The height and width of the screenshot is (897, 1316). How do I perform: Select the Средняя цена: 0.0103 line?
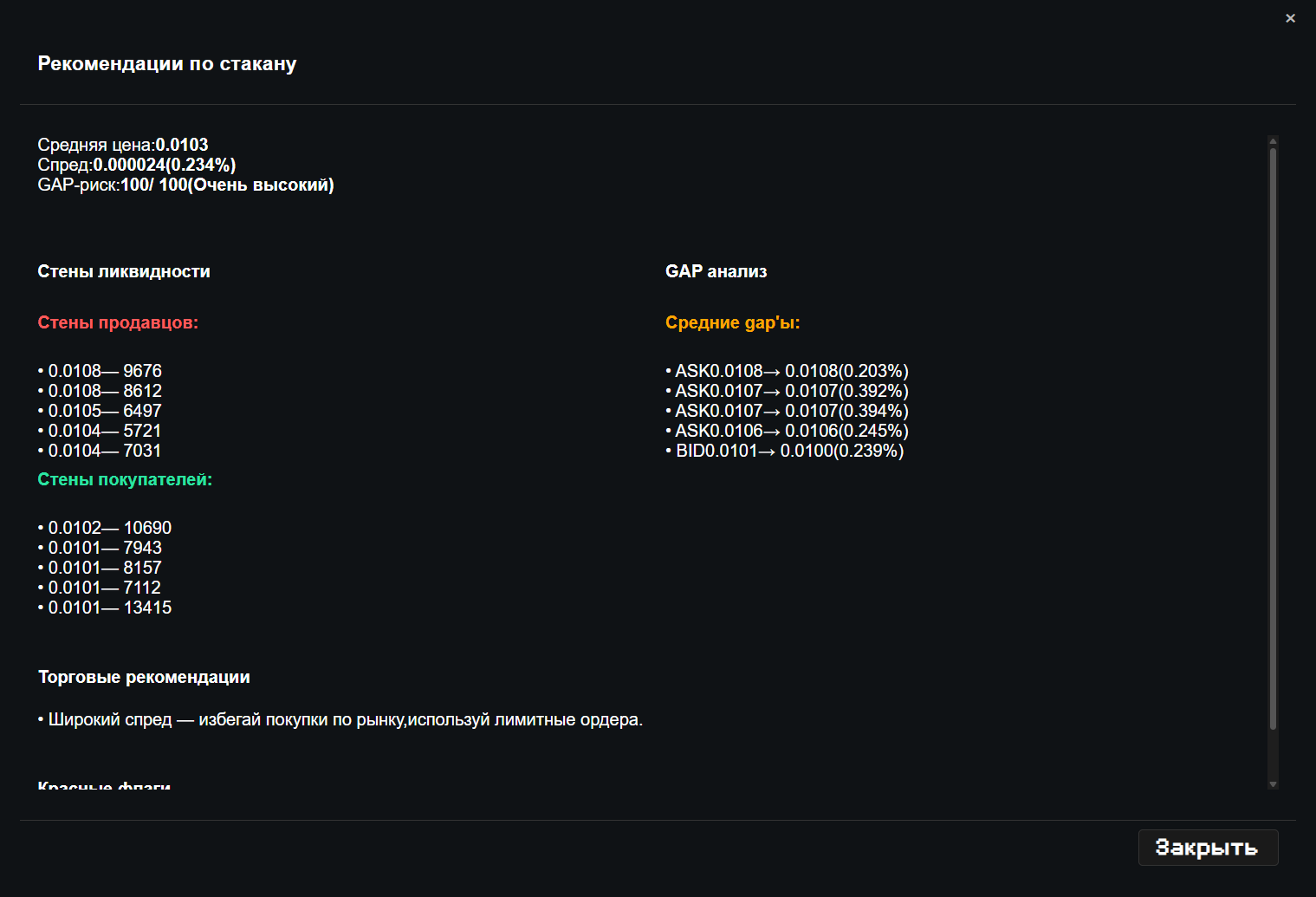pyautogui.click(x=123, y=145)
